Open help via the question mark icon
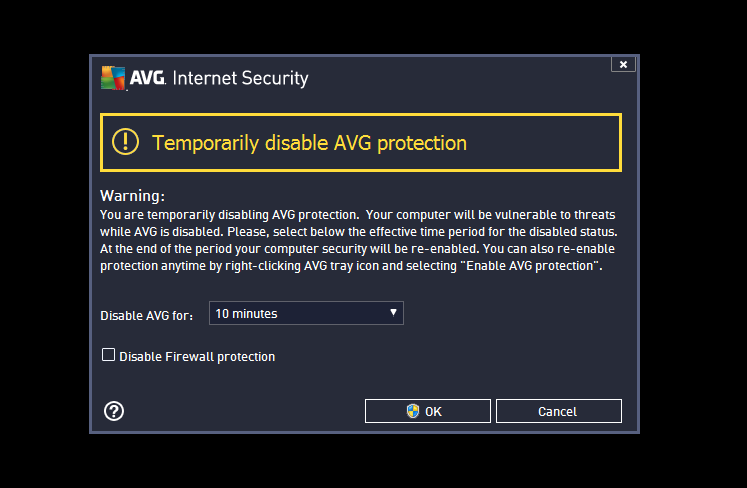Viewport: 747px width, 488px height. 114,411
